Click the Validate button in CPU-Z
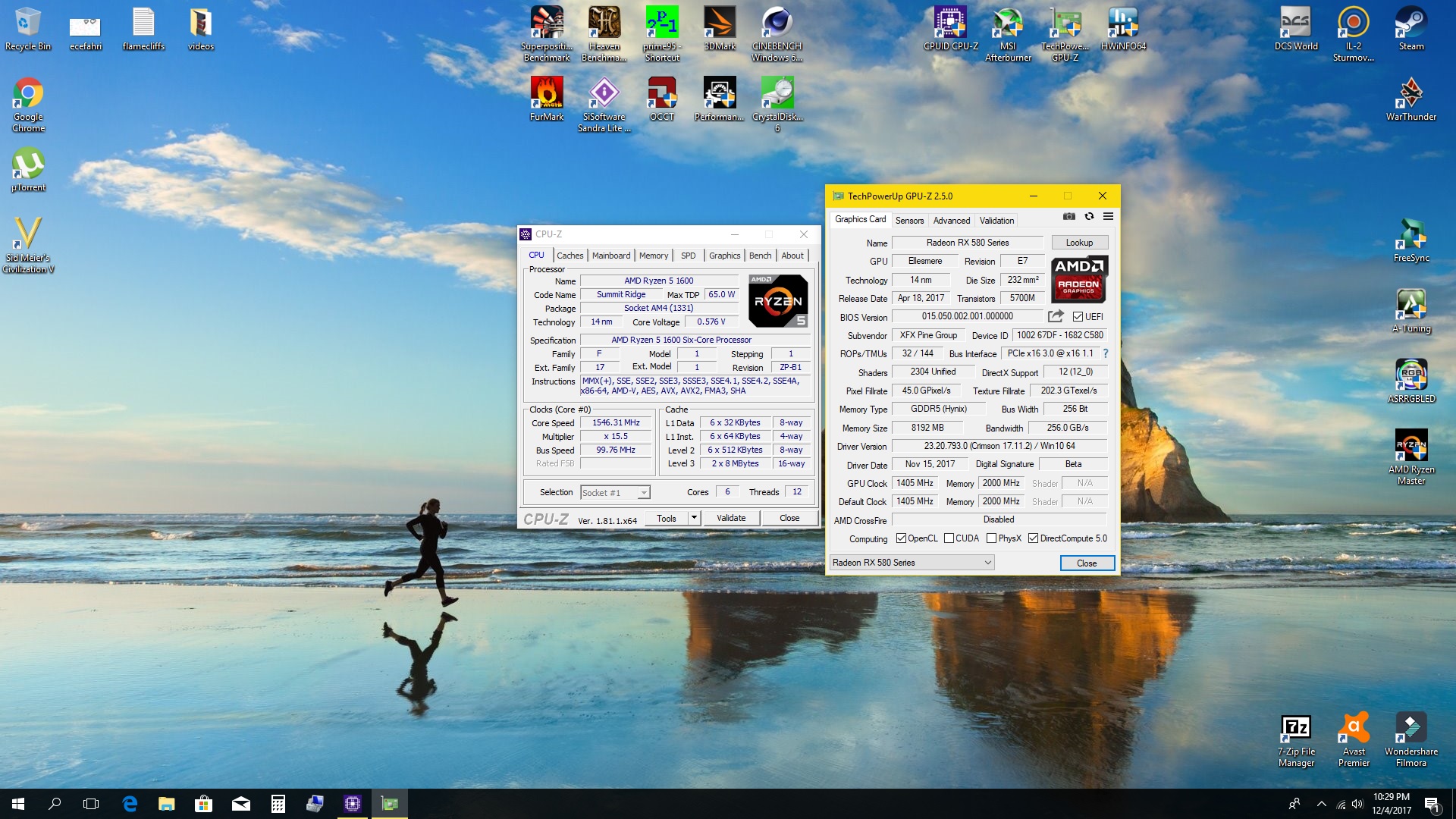The width and height of the screenshot is (1456, 819). click(x=731, y=518)
